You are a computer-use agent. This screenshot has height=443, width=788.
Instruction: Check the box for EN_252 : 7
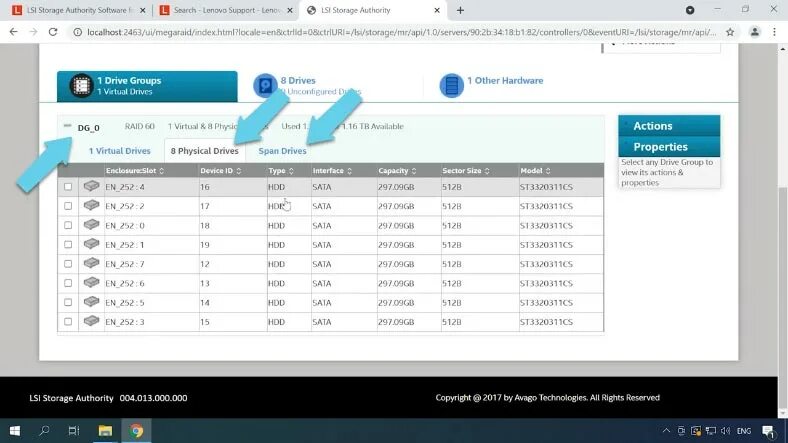68,264
